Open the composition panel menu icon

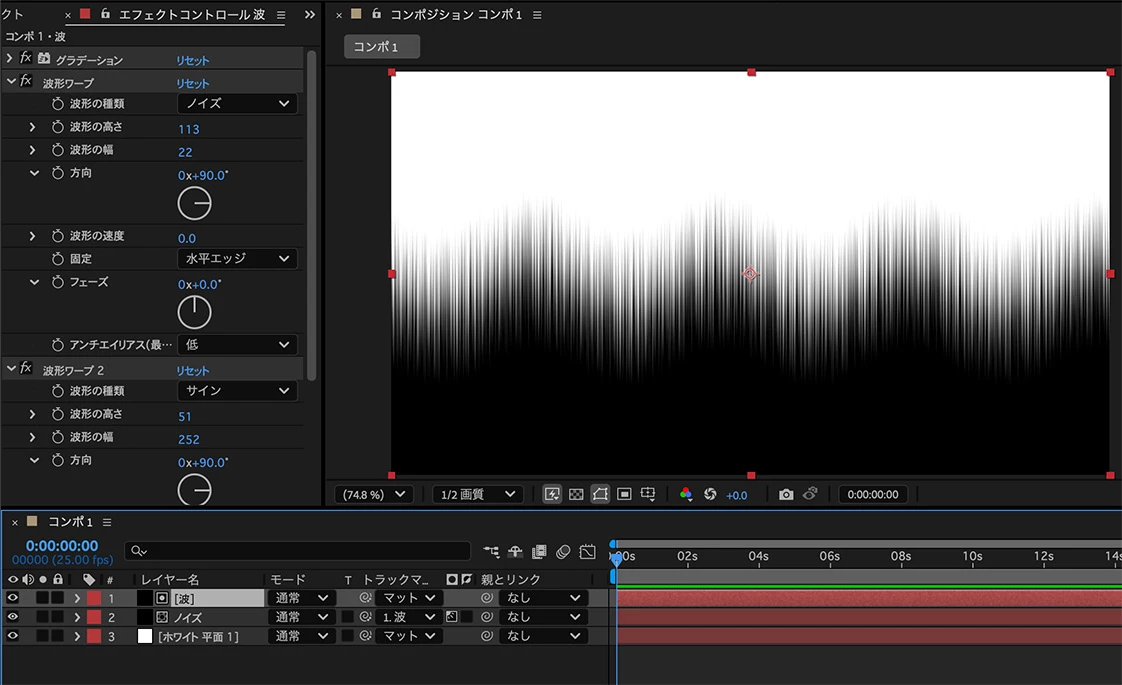click(x=537, y=14)
